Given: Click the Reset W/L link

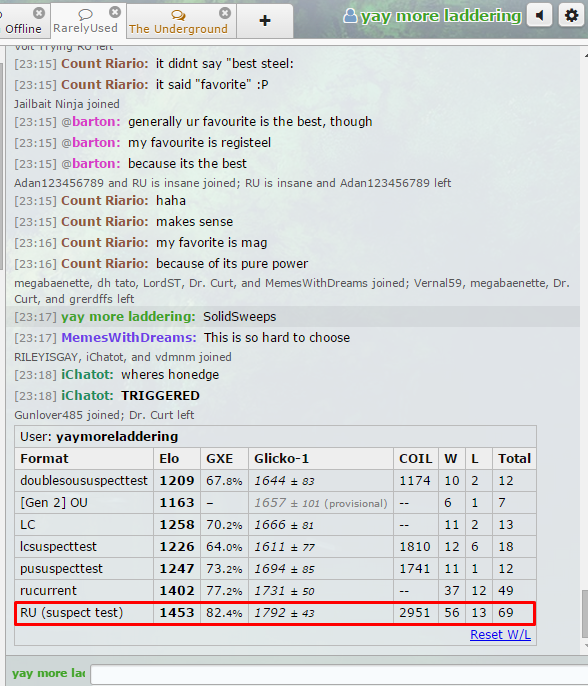Looking at the screenshot, I should (x=500, y=634).
